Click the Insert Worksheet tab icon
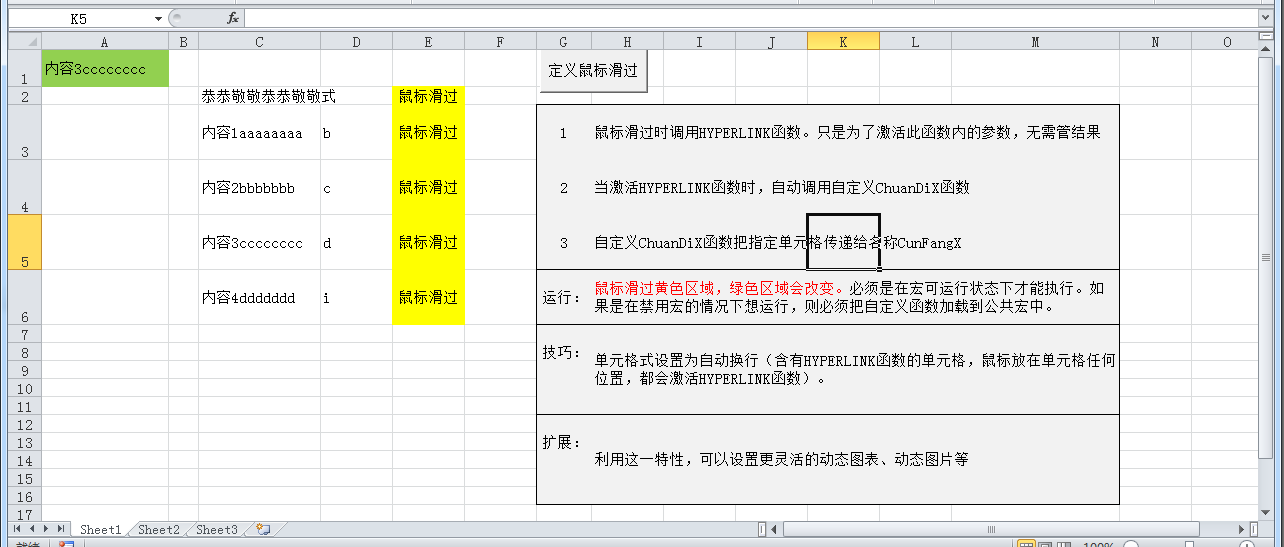Screen dimensions: 1284x547 [263, 529]
